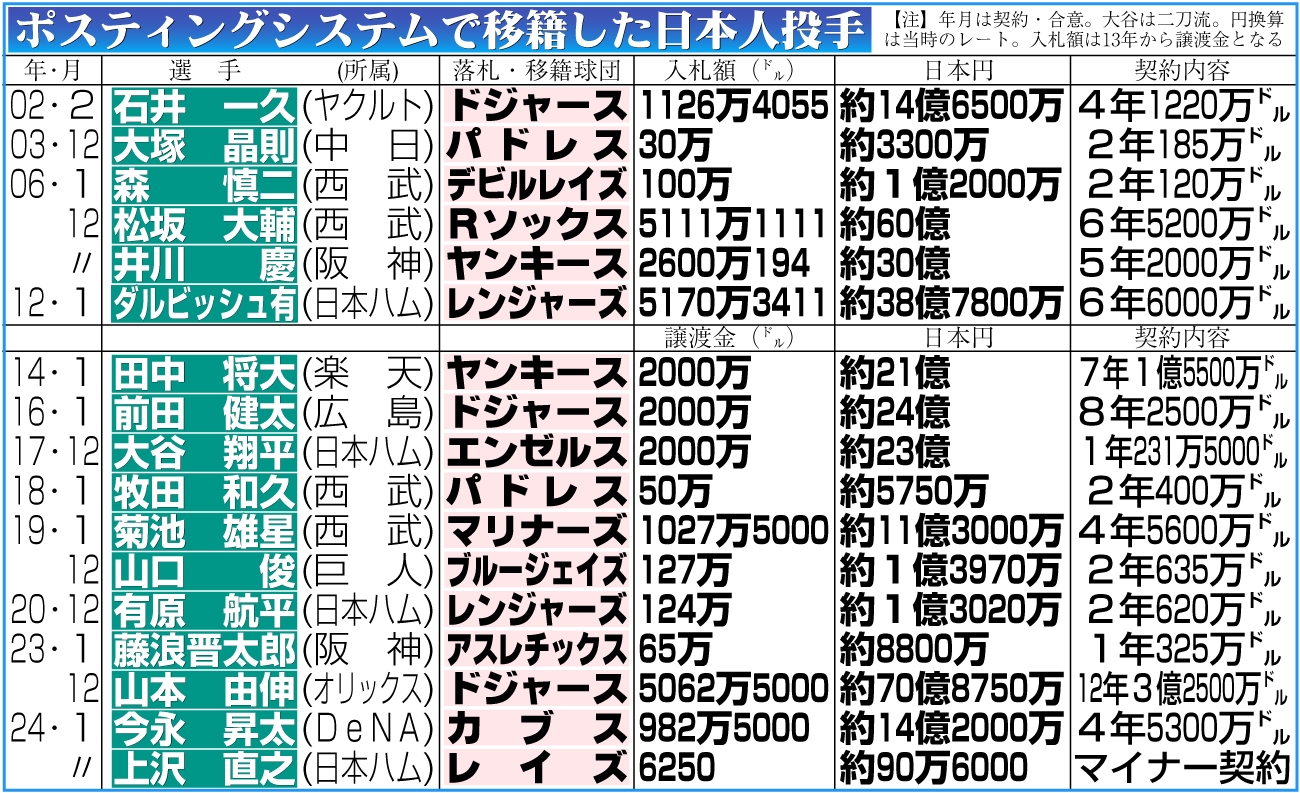Click player name '前田健太'
This screenshot has height=793, width=1300.
click(x=204, y=414)
